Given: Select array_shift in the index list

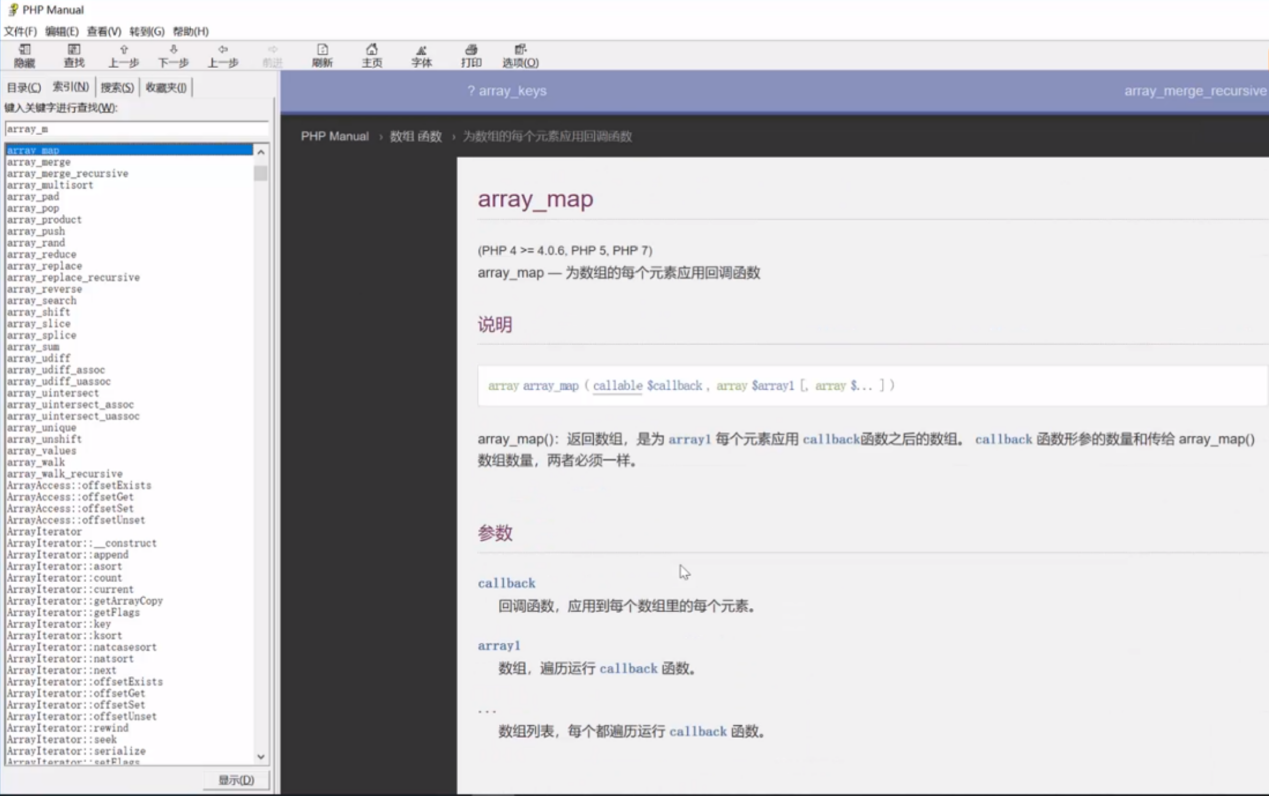Looking at the screenshot, I should (x=39, y=313).
